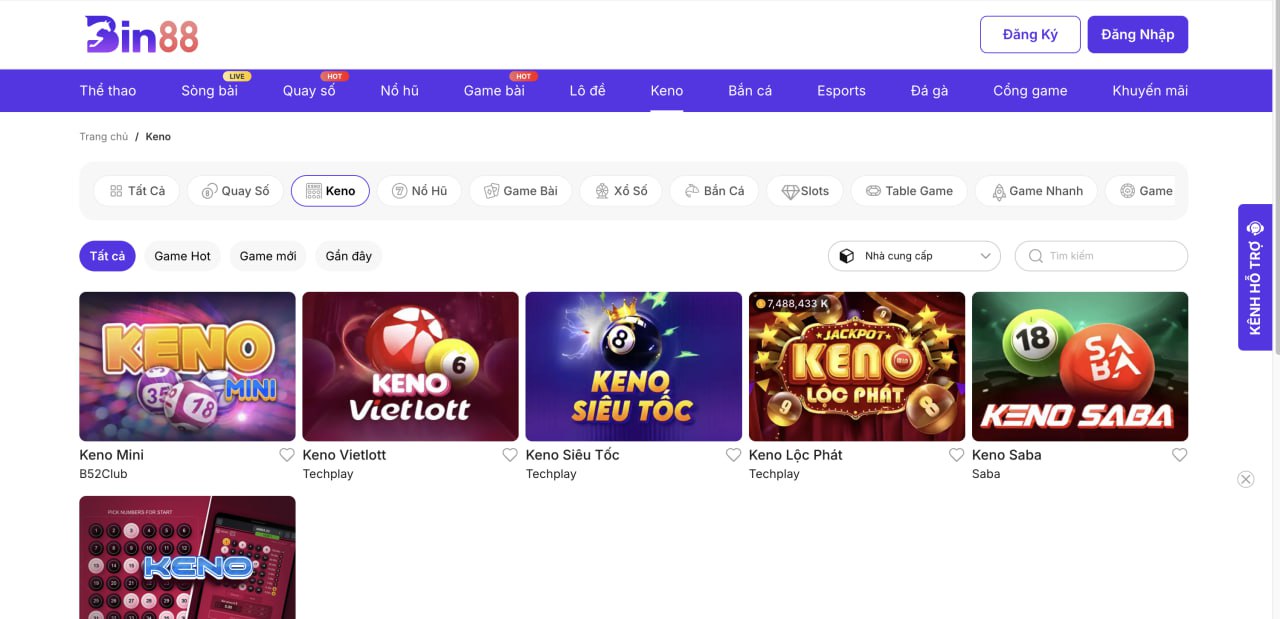Viewport: 1280px width, 619px height.
Task: Expand the Nhà cung cấp dropdown
Action: (914, 256)
